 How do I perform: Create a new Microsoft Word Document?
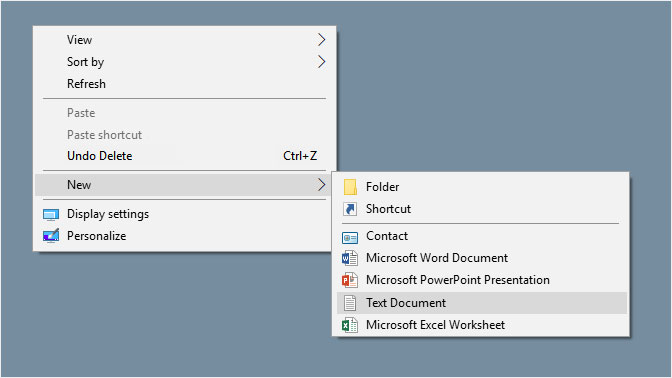482,258
